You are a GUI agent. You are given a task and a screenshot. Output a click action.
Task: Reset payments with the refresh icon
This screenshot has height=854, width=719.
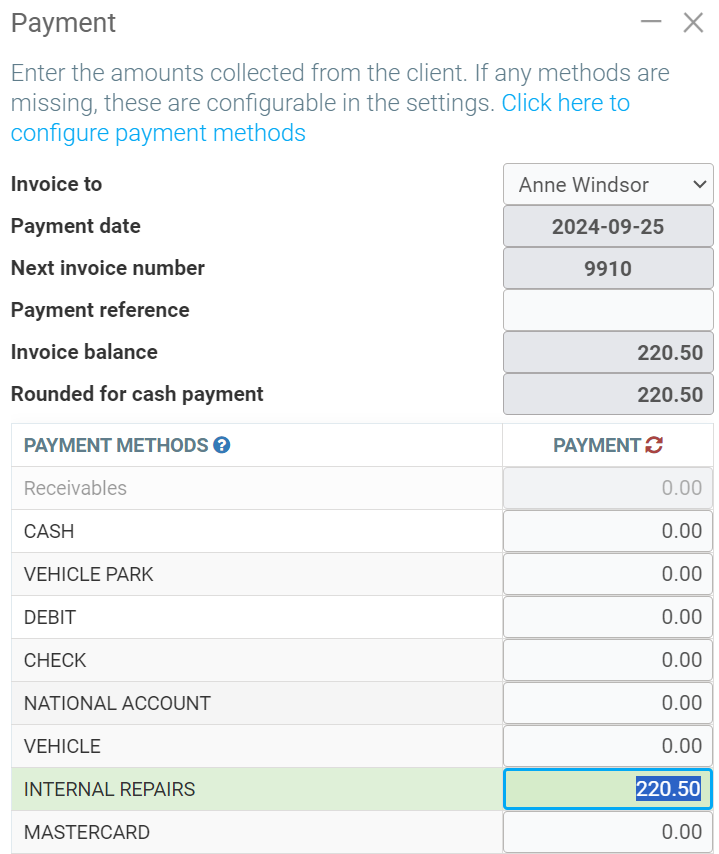[x=655, y=444]
